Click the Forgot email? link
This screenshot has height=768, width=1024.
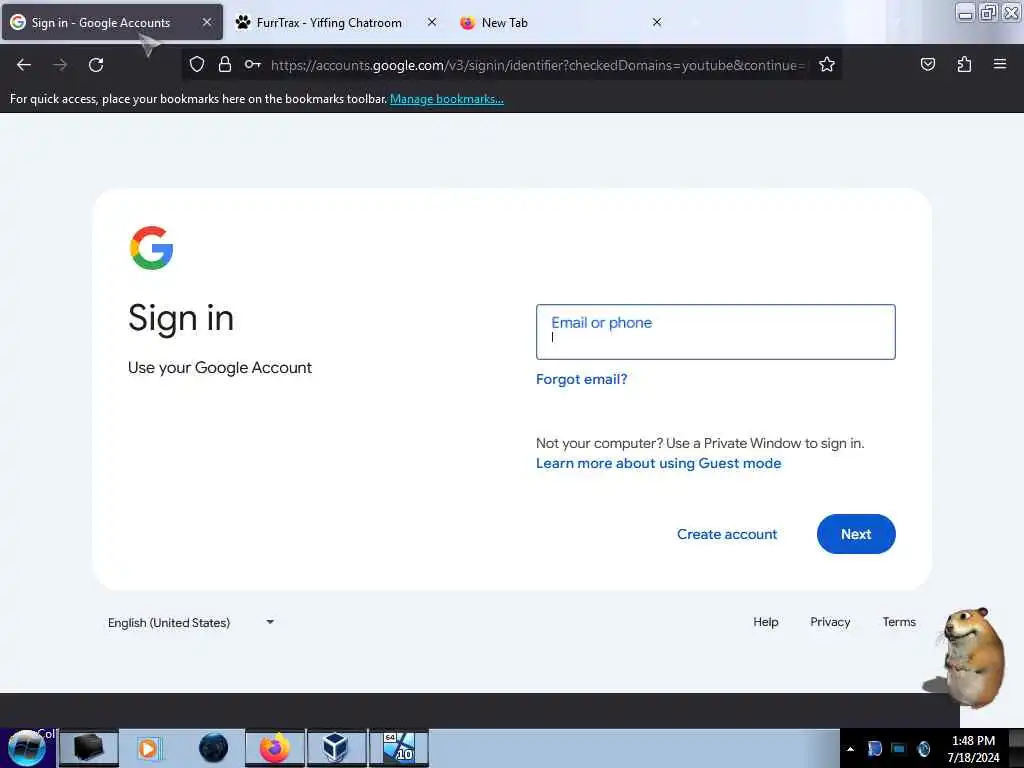point(581,379)
